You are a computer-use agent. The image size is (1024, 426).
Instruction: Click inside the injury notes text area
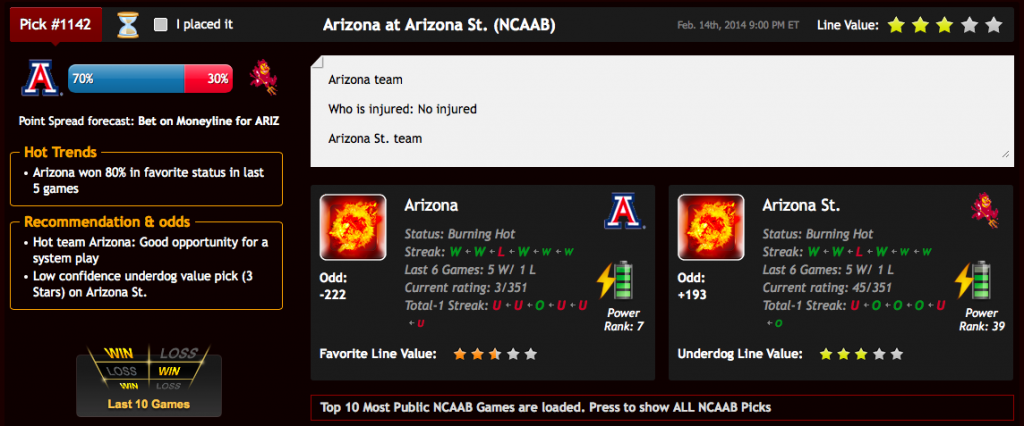coord(662,111)
